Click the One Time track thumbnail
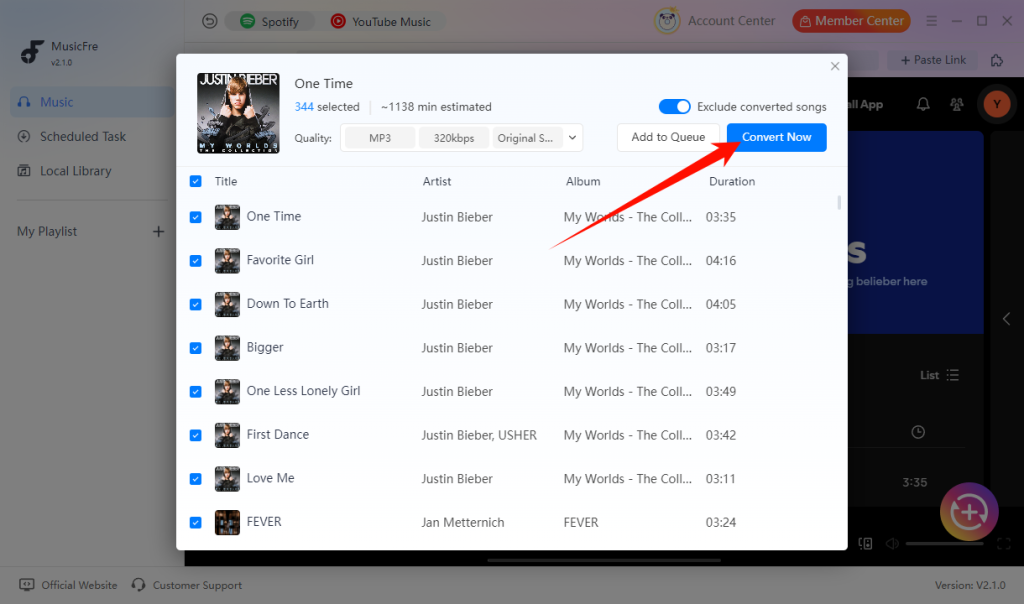The image size is (1024, 604). 227,217
